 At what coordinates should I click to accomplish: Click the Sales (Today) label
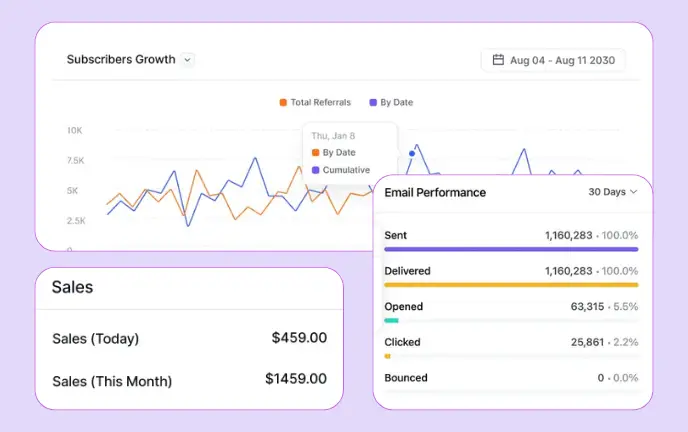click(x=96, y=339)
